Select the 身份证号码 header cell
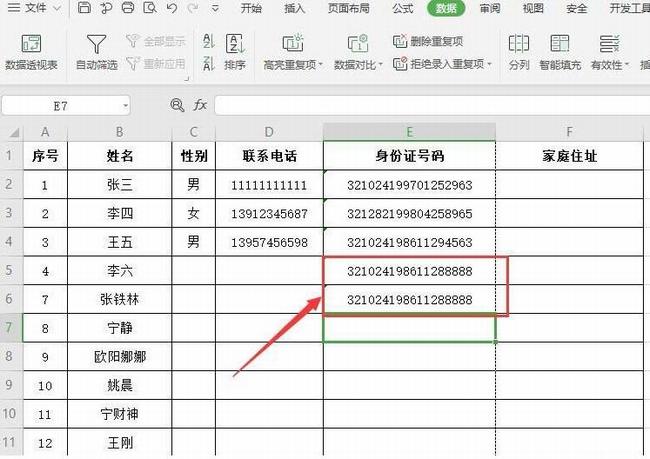The height and width of the screenshot is (459, 650). point(409,156)
